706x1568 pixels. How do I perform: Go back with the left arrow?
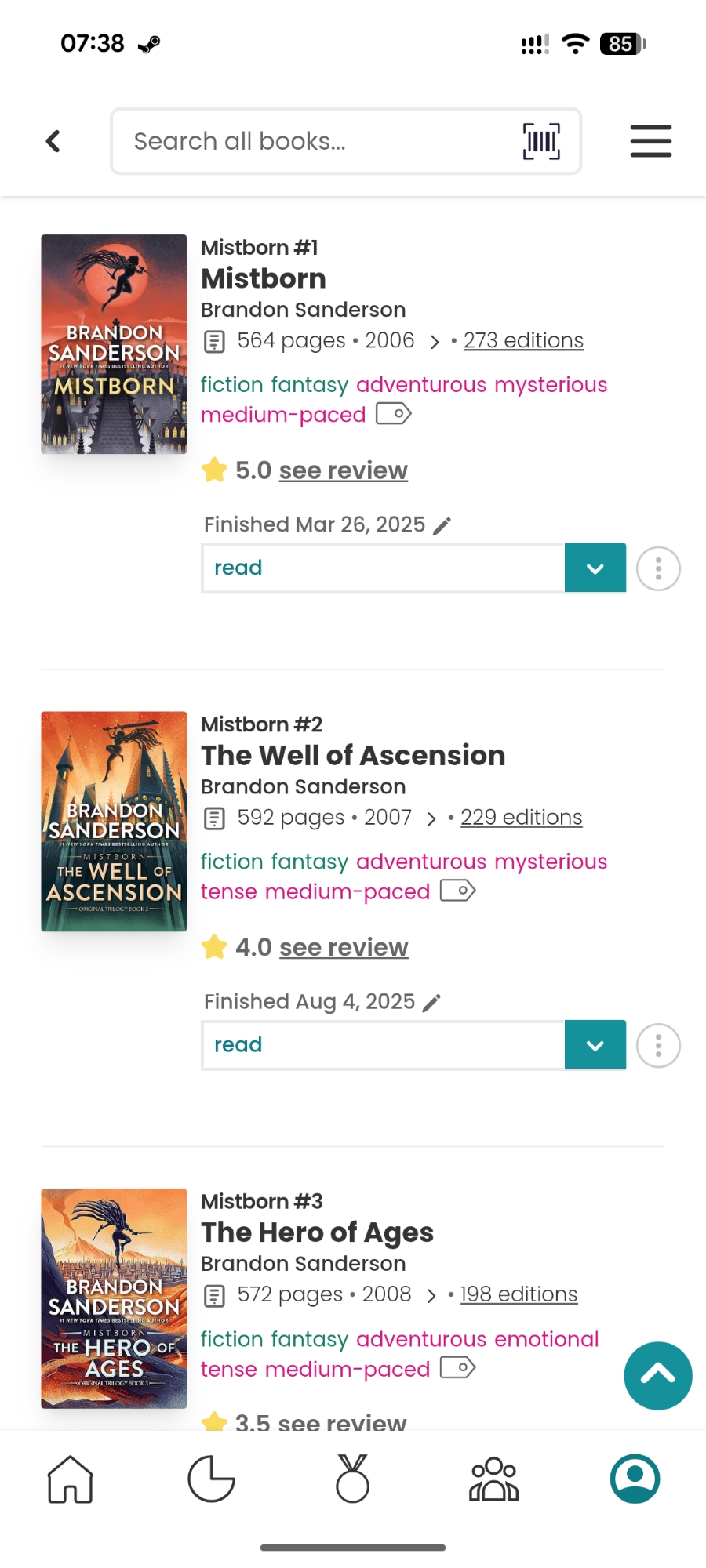click(x=53, y=141)
